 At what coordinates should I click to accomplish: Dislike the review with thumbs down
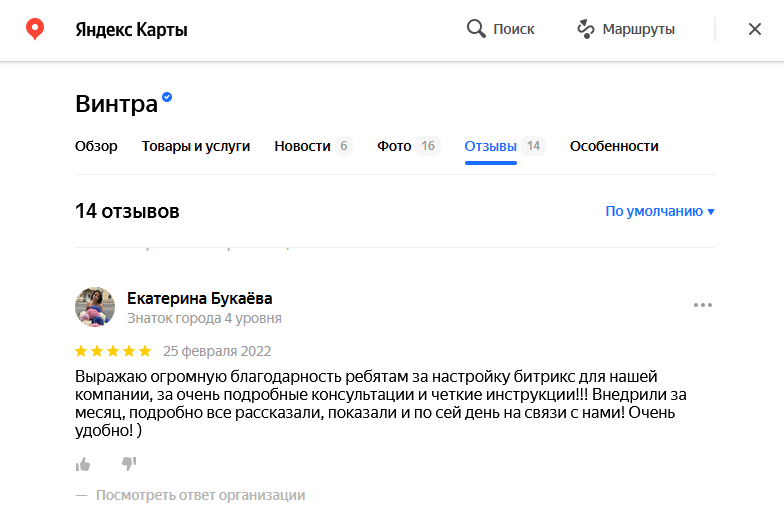point(129,464)
